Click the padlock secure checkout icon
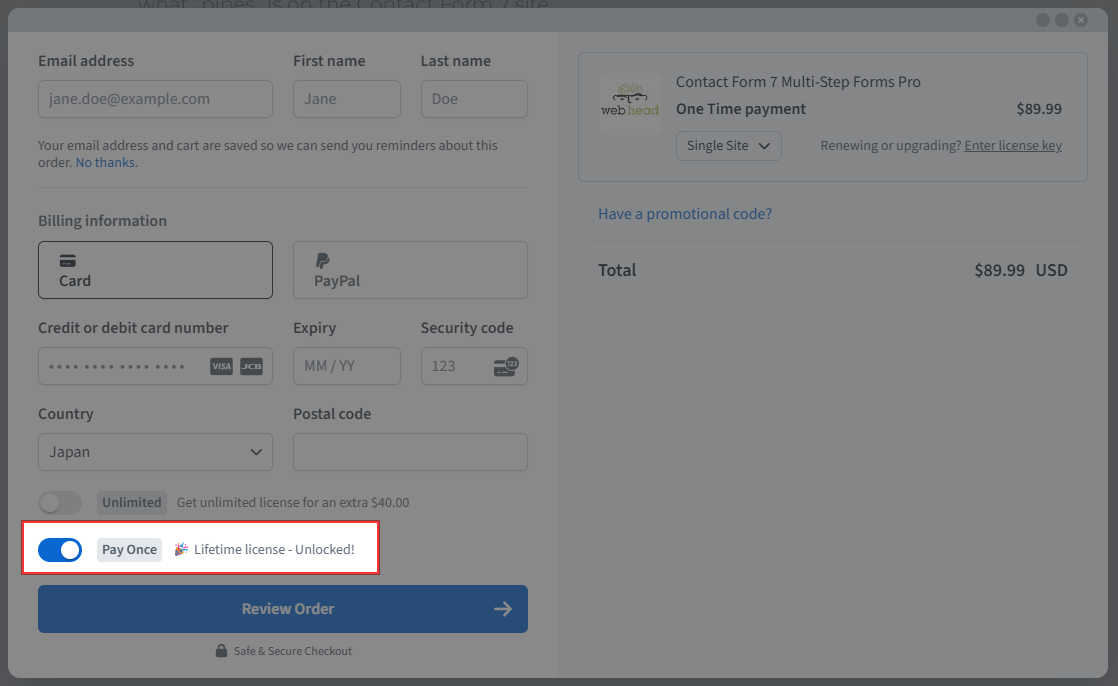 pos(221,651)
